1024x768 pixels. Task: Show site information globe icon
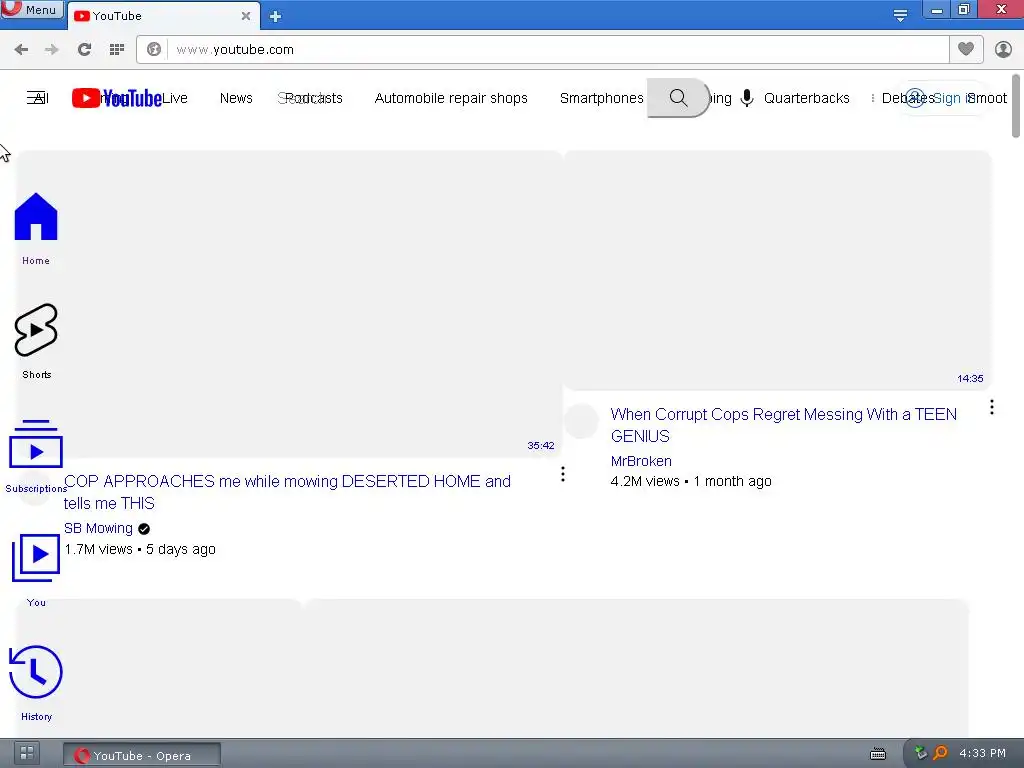pos(154,50)
